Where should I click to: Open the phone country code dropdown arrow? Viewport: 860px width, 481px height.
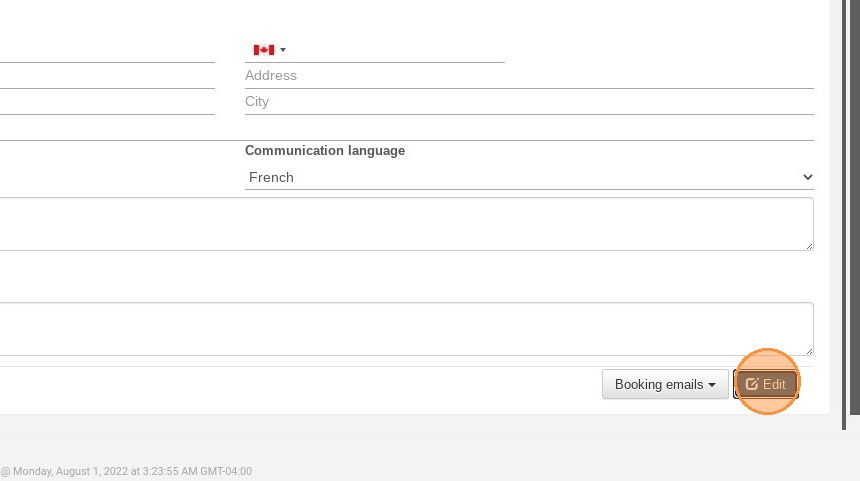(283, 50)
